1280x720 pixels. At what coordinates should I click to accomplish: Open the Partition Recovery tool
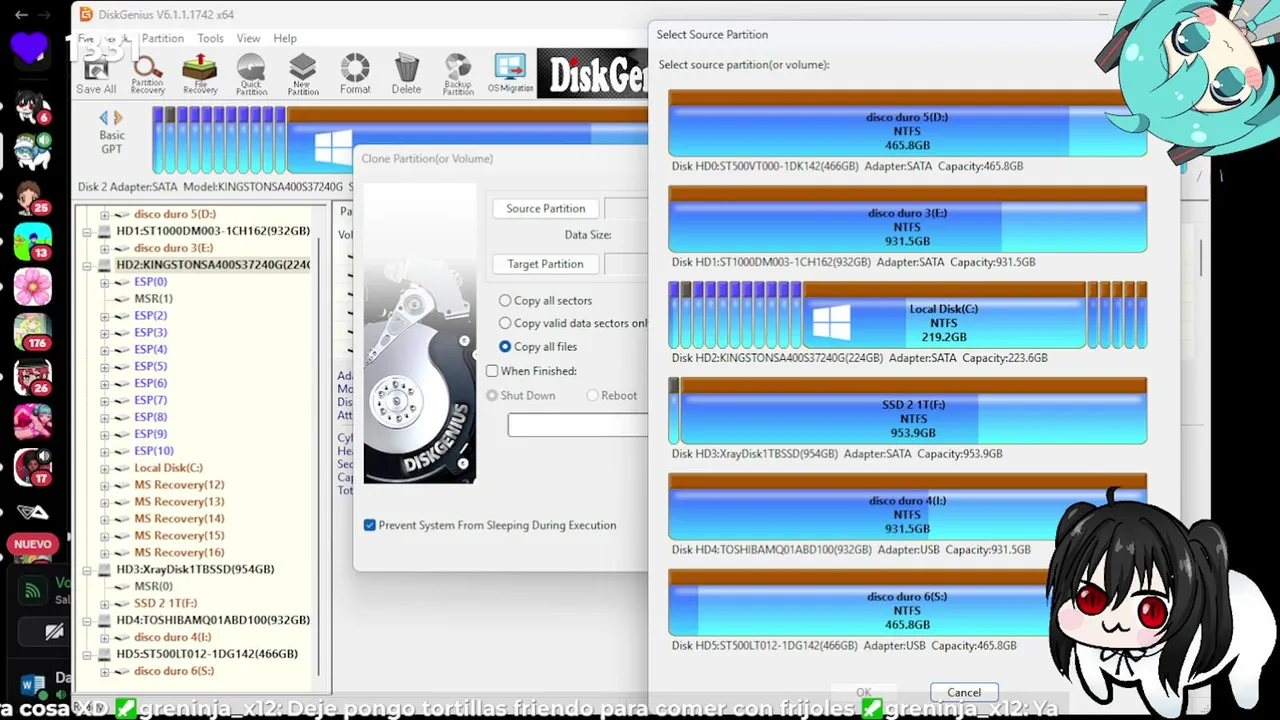point(148,74)
